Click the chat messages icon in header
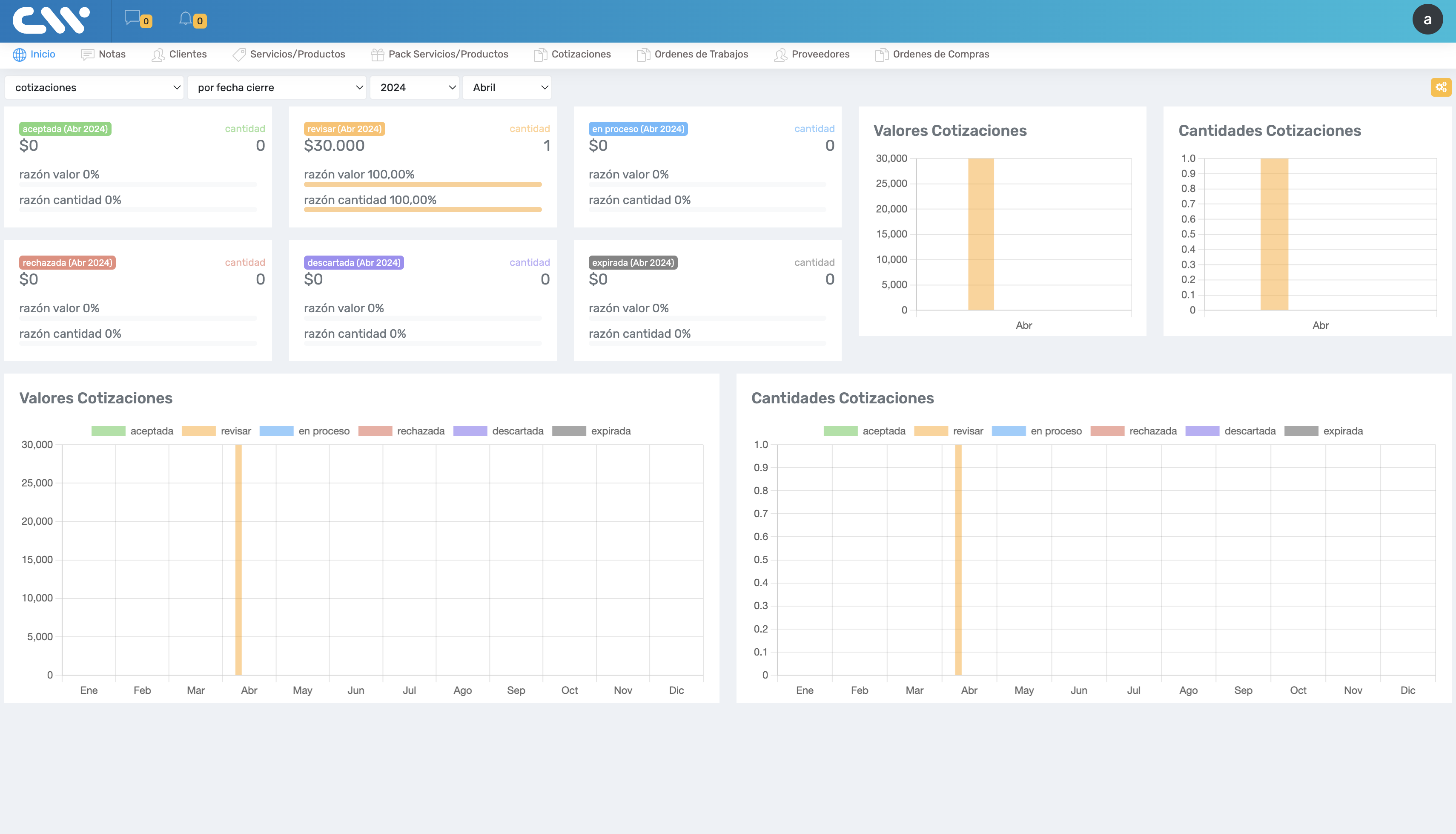Screen dimensions: 1456x834 click(132, 18)
